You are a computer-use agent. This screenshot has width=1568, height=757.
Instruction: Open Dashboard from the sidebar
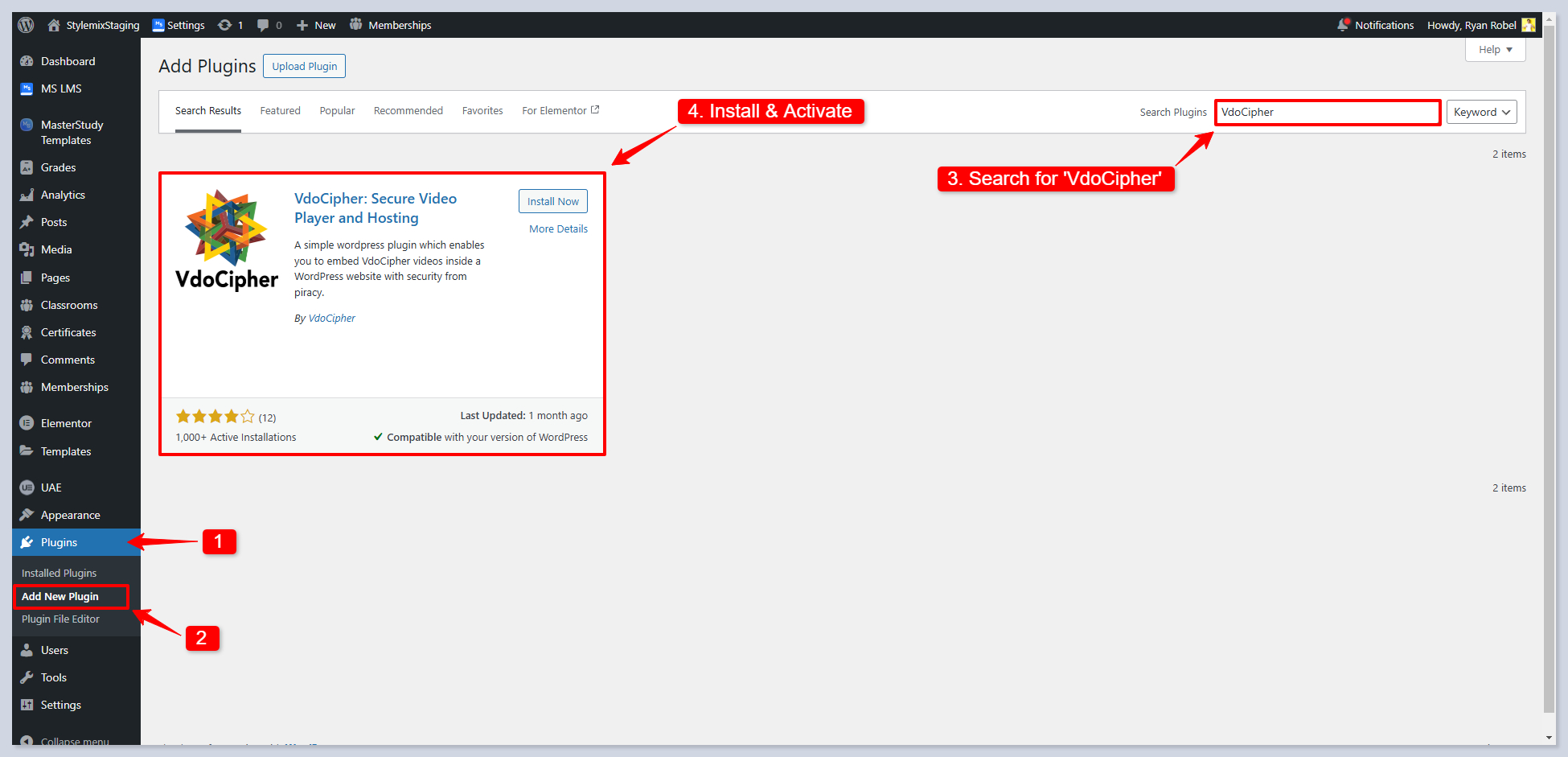pyautogui.click(x=68, y=61)
